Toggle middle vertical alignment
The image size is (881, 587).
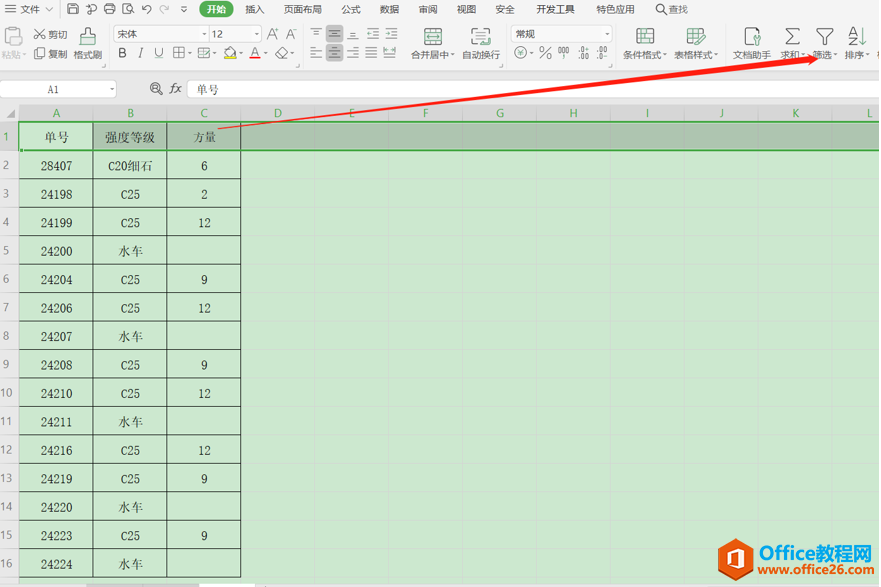point(334,34)
